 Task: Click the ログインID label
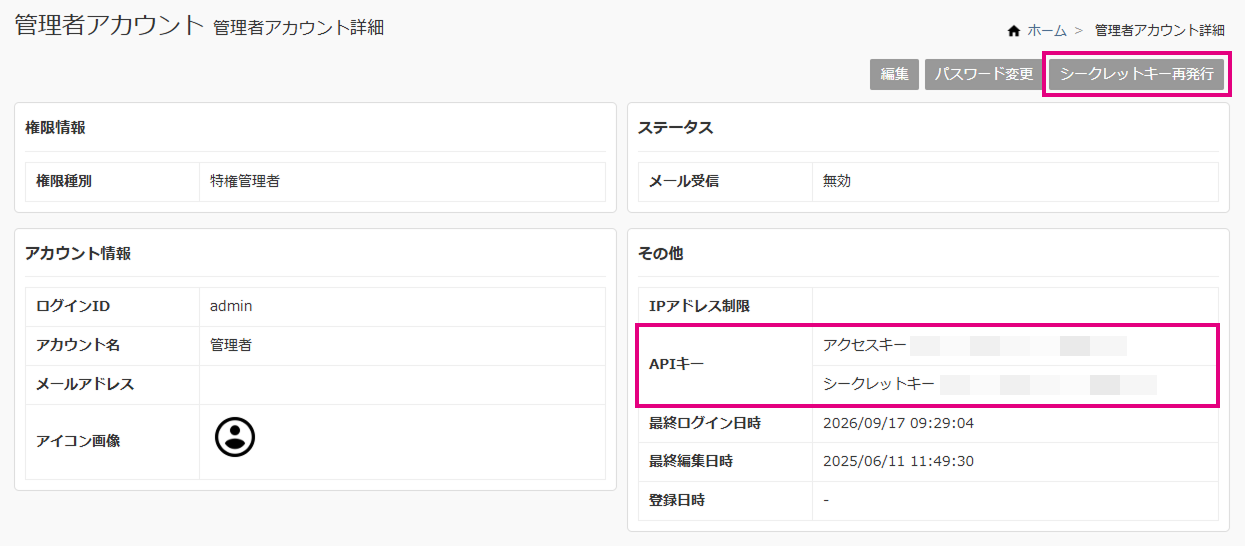73,306
